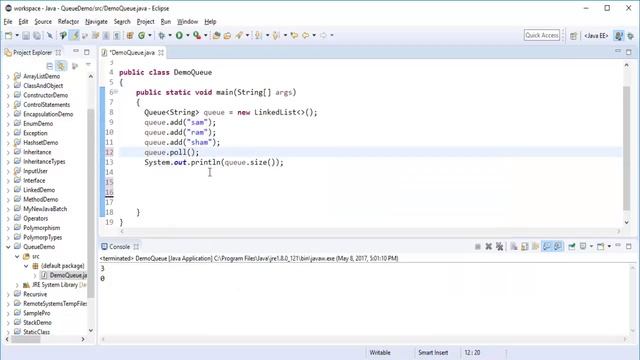The width and height of the screenshot is (640, 360).
Task: Open the Run button dropdown arrow
Action: 187,36
